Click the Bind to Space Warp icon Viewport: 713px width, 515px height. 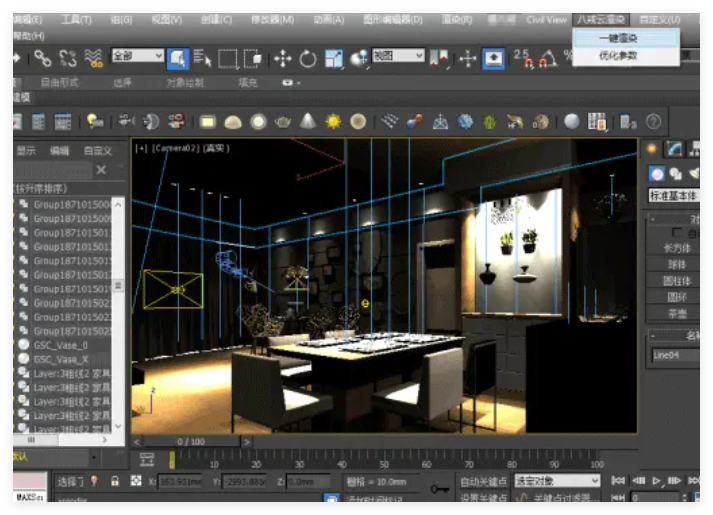94,59
